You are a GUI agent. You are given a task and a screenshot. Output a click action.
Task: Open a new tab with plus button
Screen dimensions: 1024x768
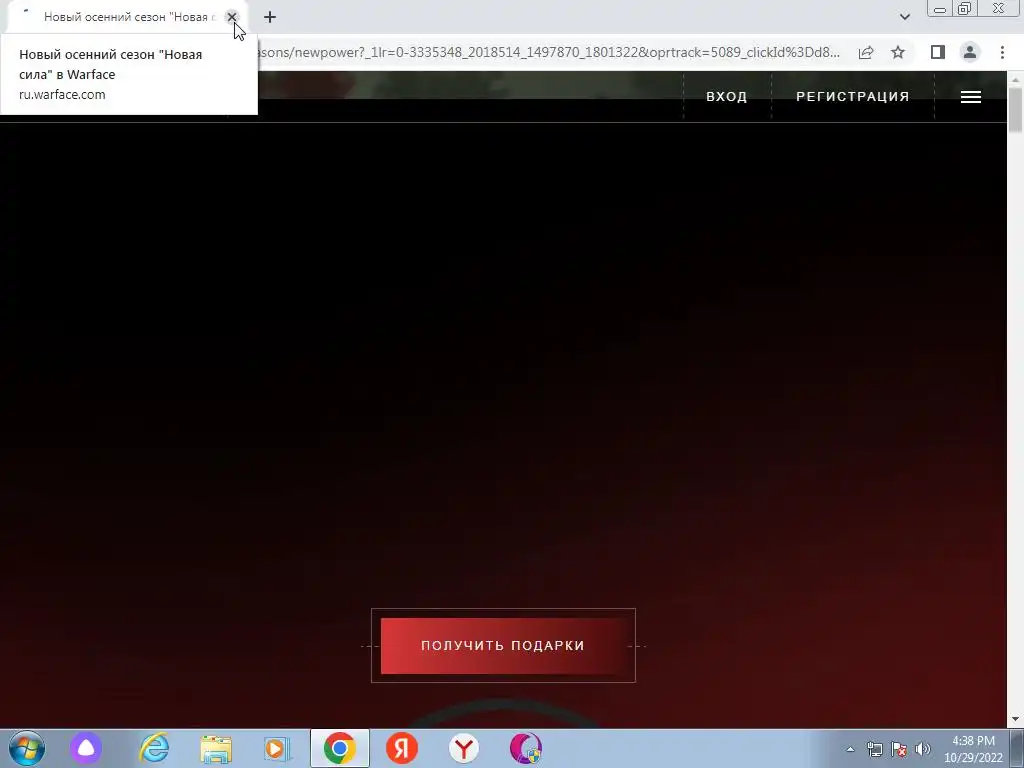[270, 17]
